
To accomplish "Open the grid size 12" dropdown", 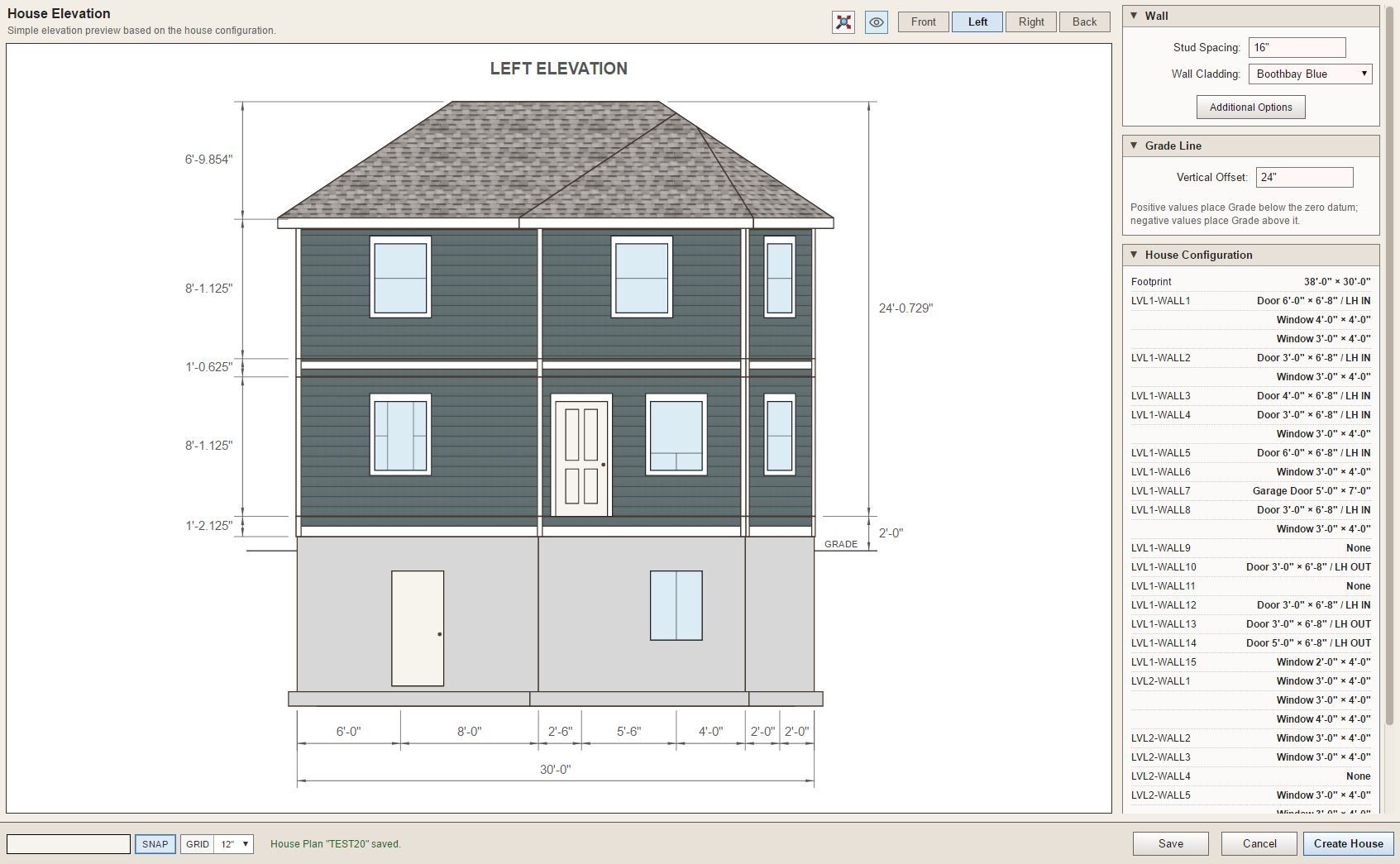I will 234,844.
